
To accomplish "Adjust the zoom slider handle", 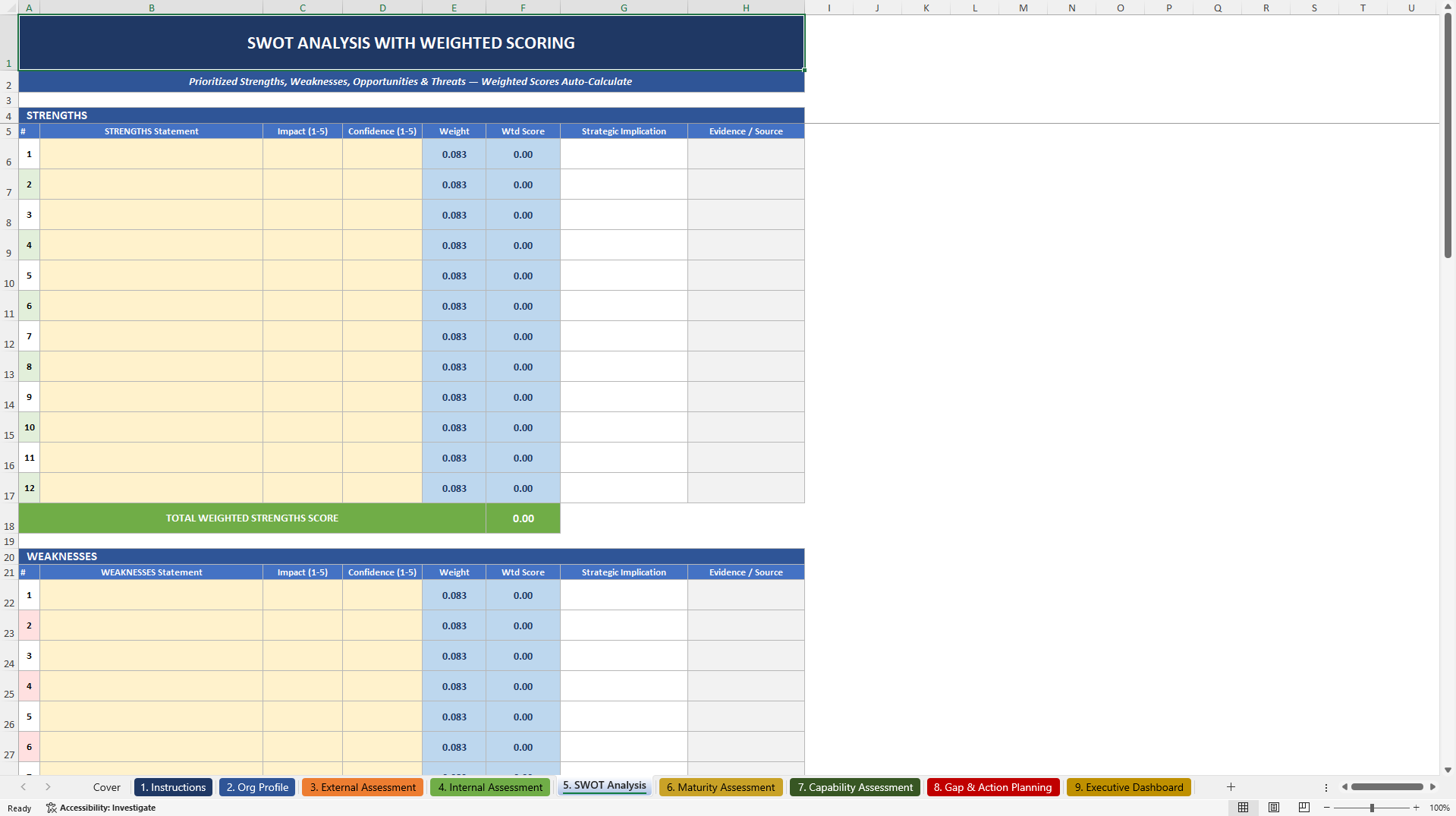I will coord(1372,808).
